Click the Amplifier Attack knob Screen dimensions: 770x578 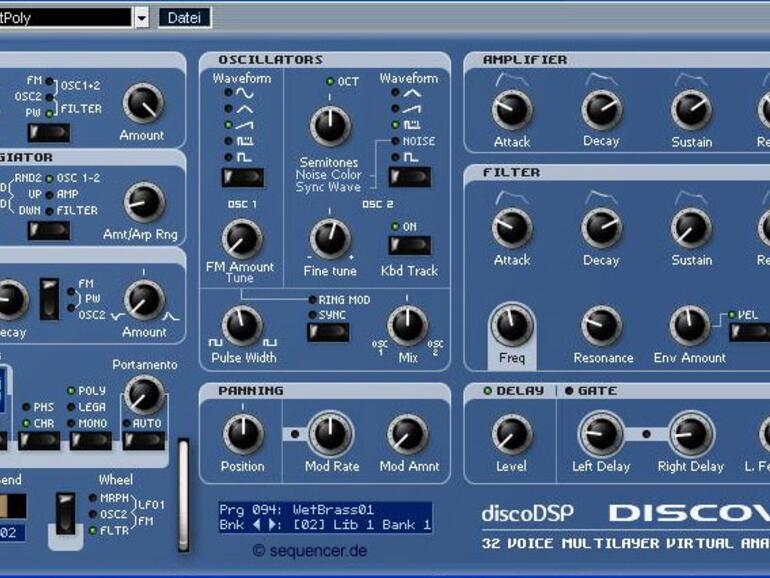[512, 110]
